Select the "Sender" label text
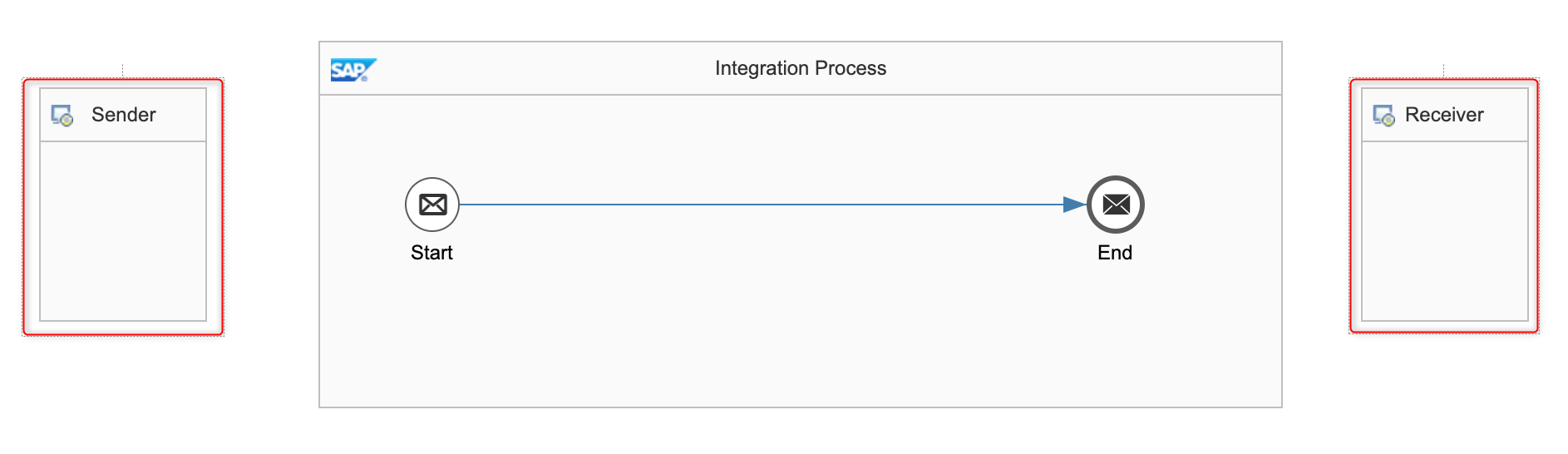 pyautogui.click(x=124, y=115)
